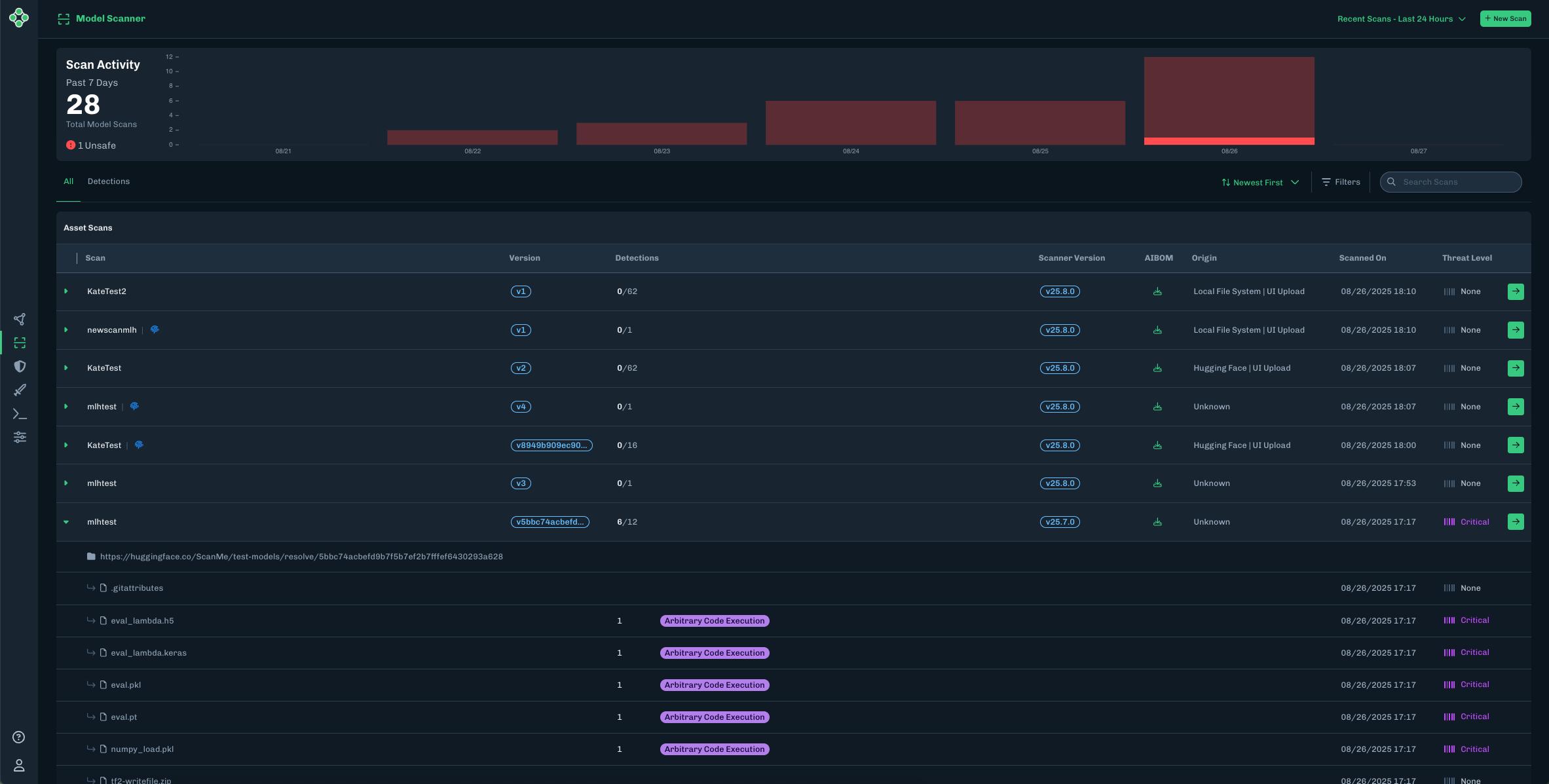
Task: Open the sliders settings sidebar icon
Action: pyautogui.click(x=20, y=437)
